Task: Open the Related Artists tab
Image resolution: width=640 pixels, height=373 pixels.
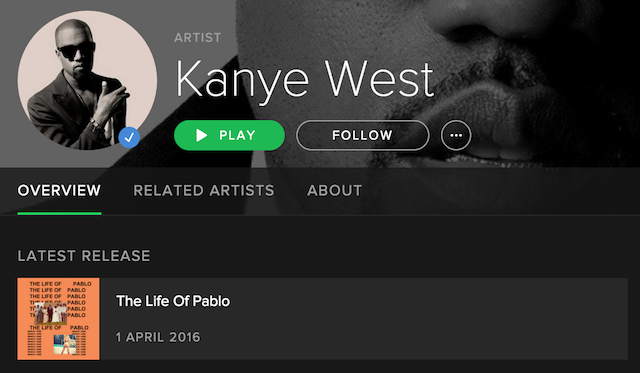Action: 204,191
